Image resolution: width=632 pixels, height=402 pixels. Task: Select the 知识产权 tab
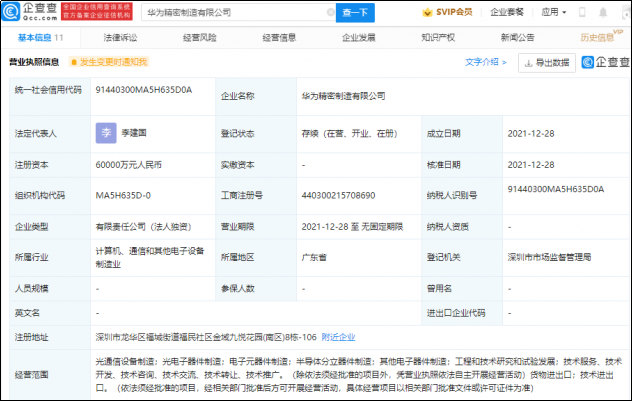click(438, 38)
